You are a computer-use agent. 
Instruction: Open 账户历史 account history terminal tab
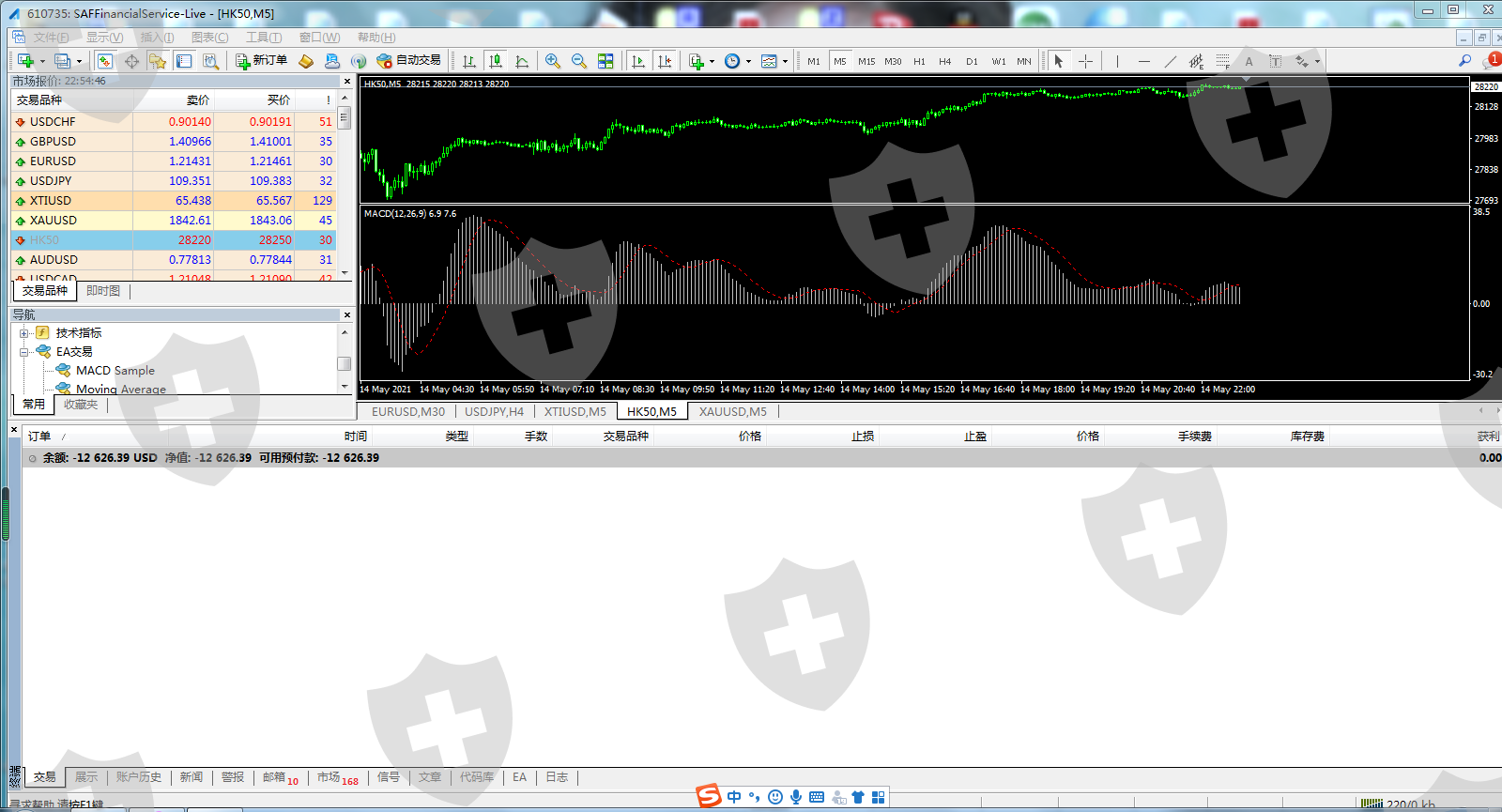coord(139,777)
